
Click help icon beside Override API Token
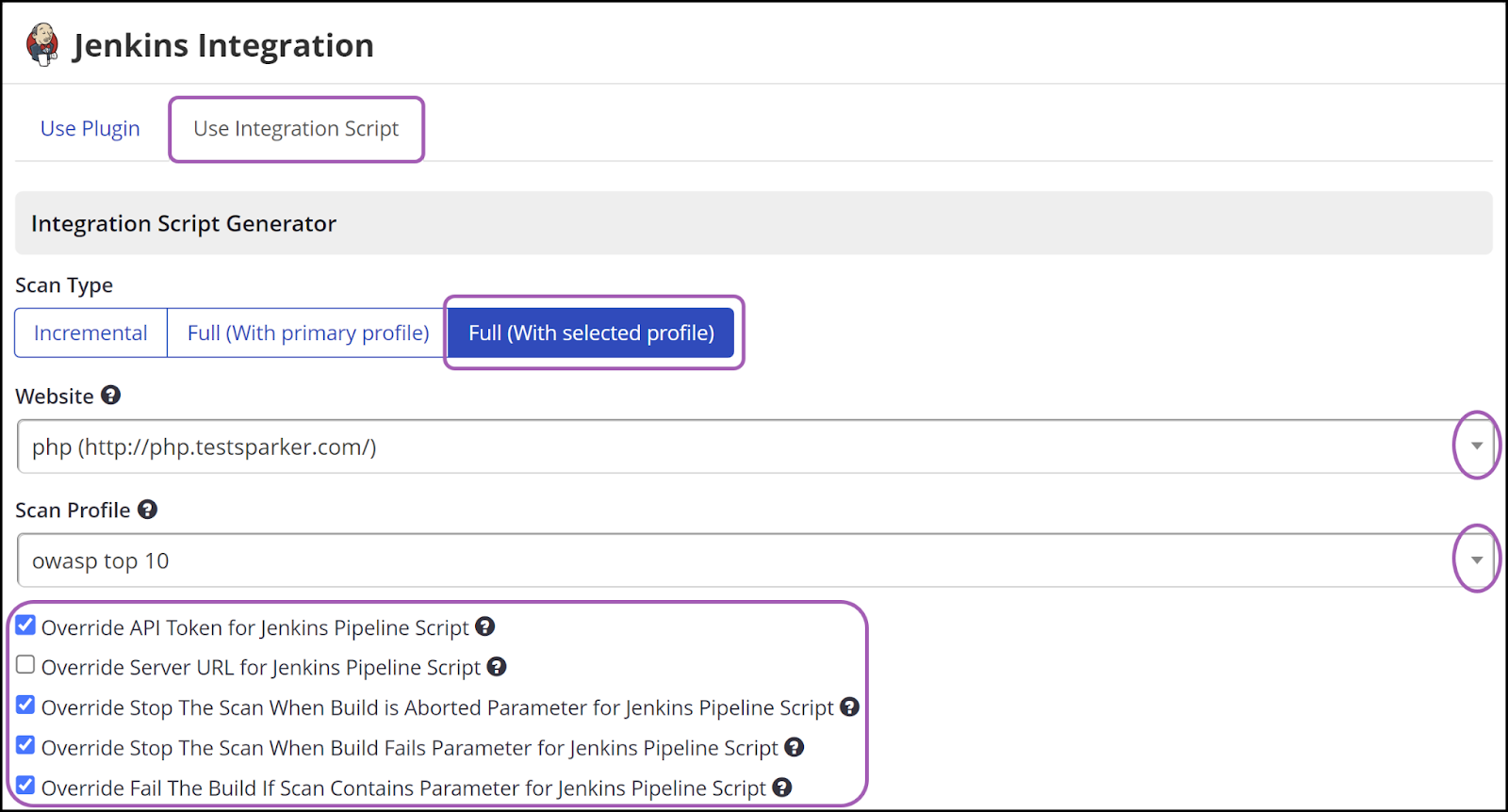(484, 625)
